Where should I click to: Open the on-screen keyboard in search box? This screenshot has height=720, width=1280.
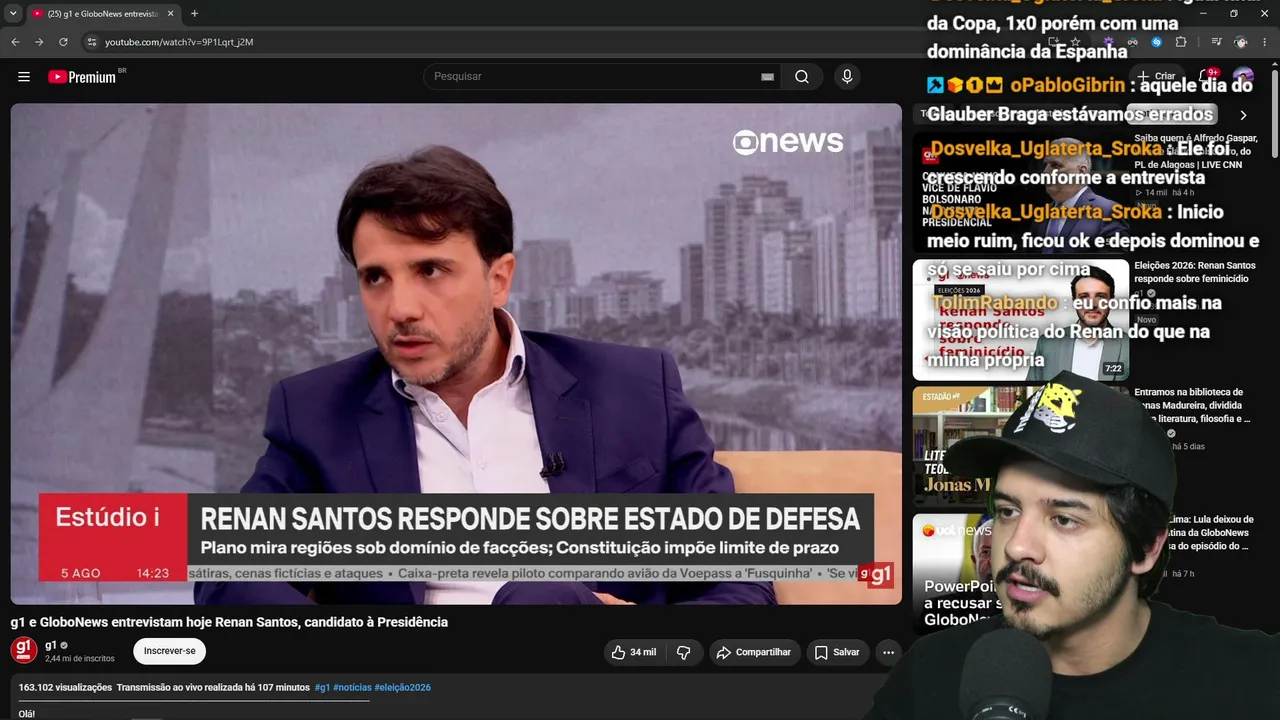[767, 77]
